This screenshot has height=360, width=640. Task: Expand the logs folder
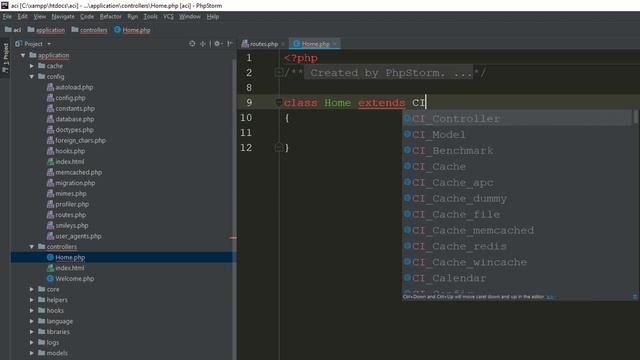pyautogui.click(x=32, y=342)
